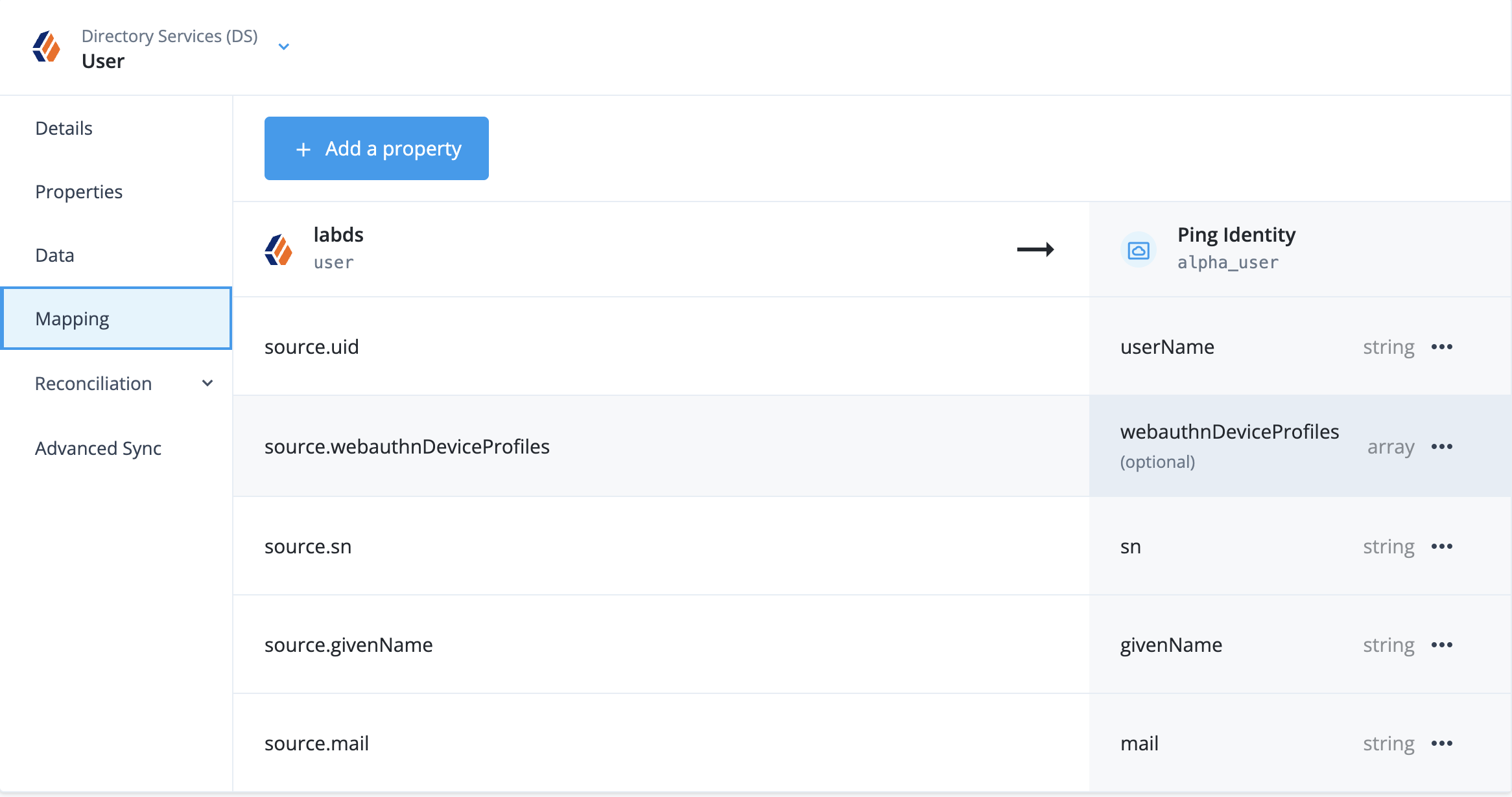
Task: Click the source.sn mapping entry
Action: point(308,546)
